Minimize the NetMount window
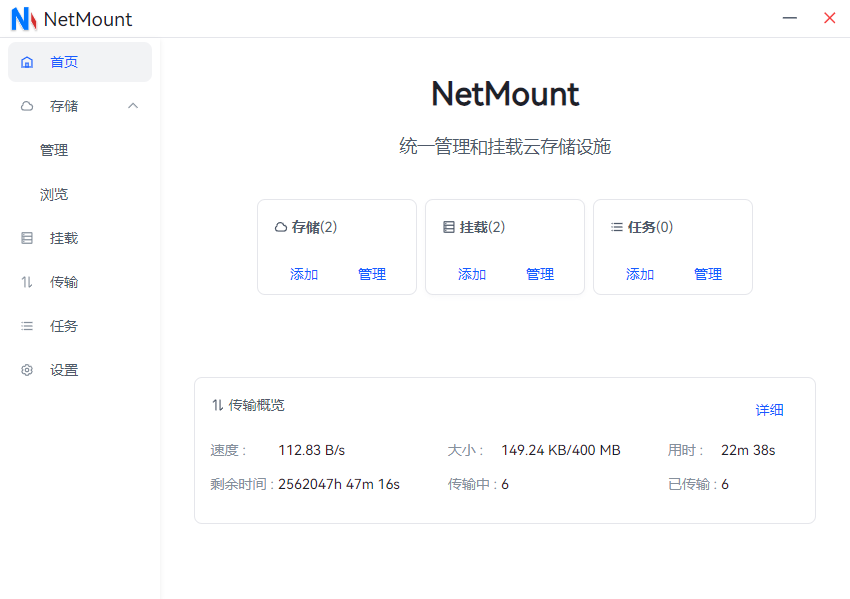The width and height of the screenshot is (850, 599). click(790, 18)
